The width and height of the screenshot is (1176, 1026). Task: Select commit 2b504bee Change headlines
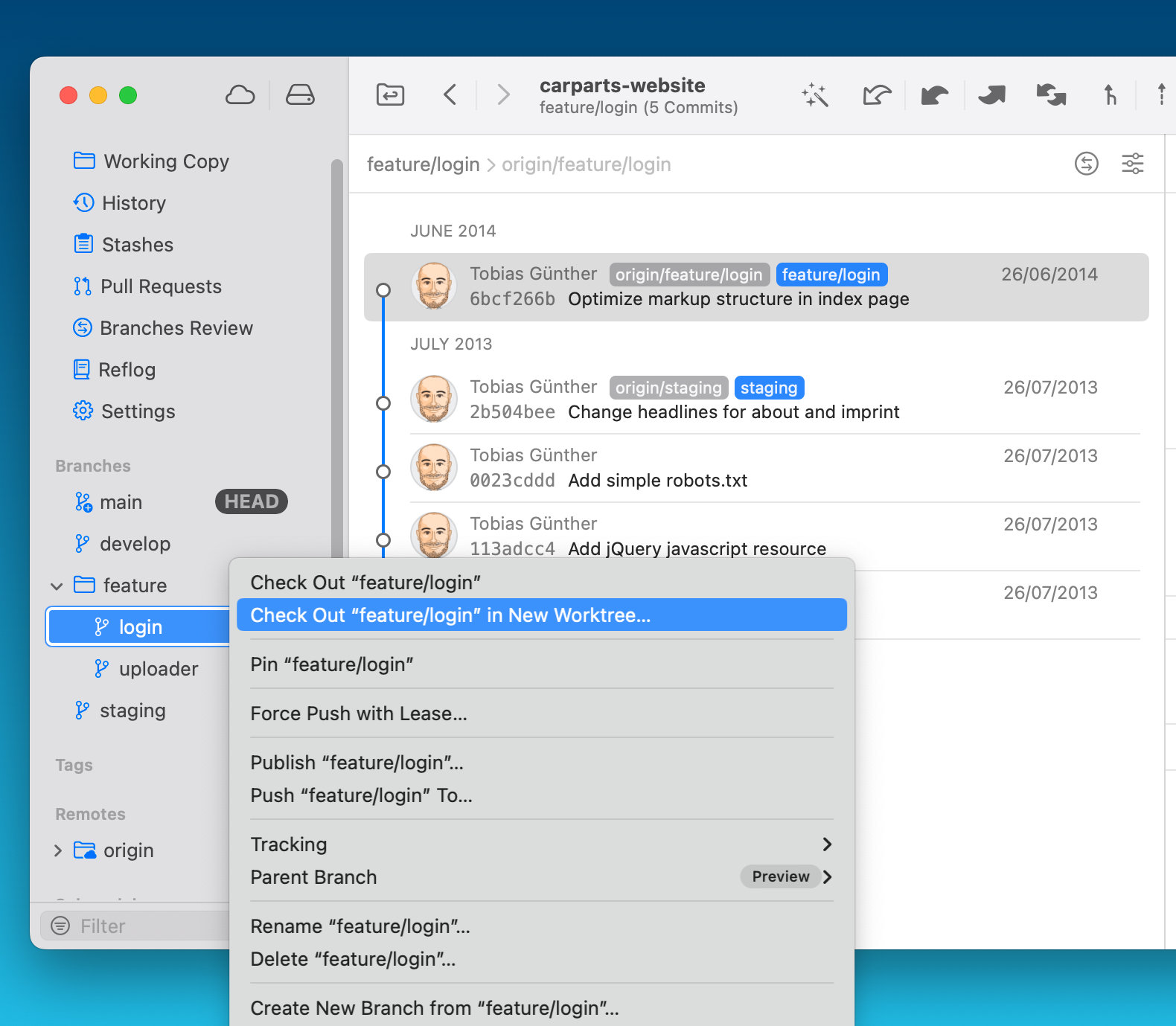733,411
